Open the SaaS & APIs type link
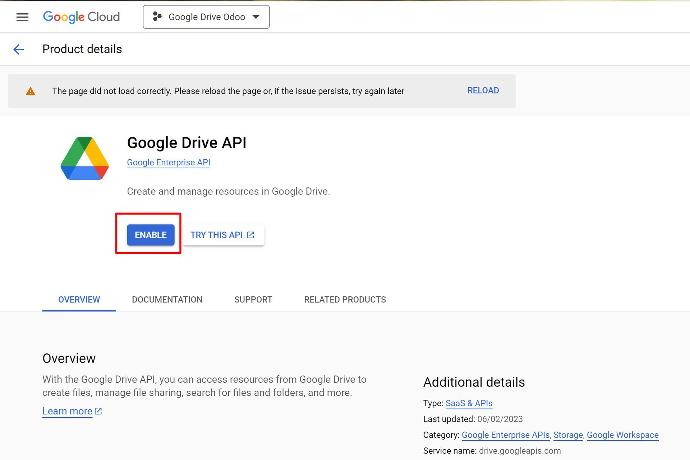Viewport: 690px width, 460px height. (x=469, y=403)
